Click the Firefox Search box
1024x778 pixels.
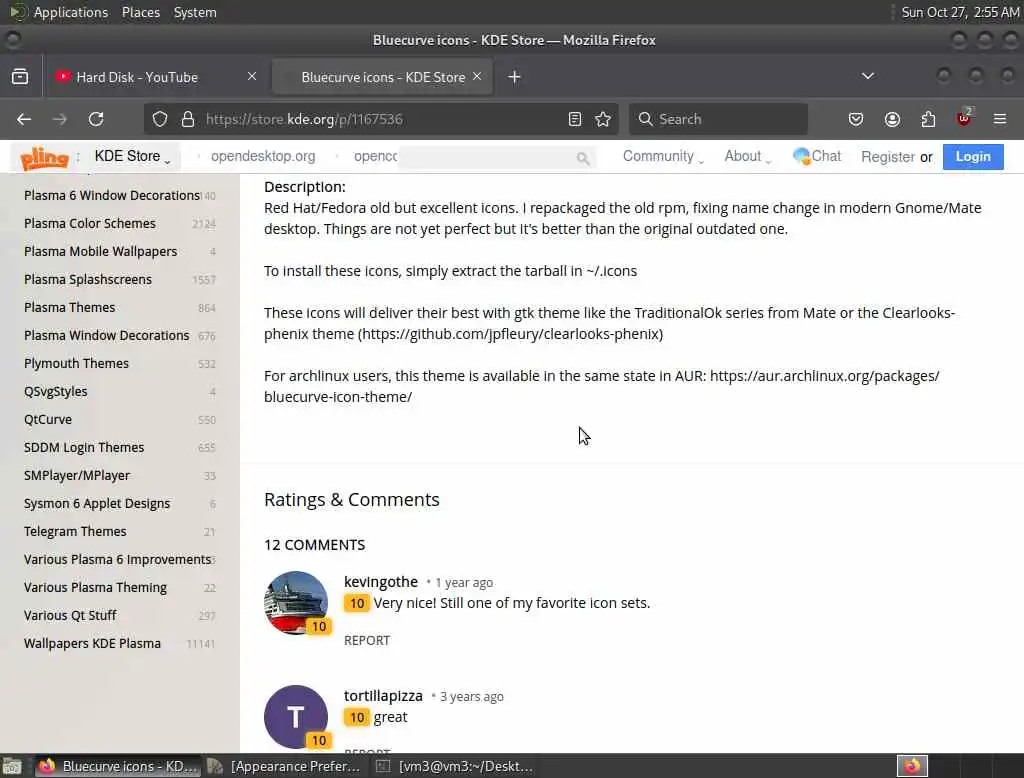point(718,119)
